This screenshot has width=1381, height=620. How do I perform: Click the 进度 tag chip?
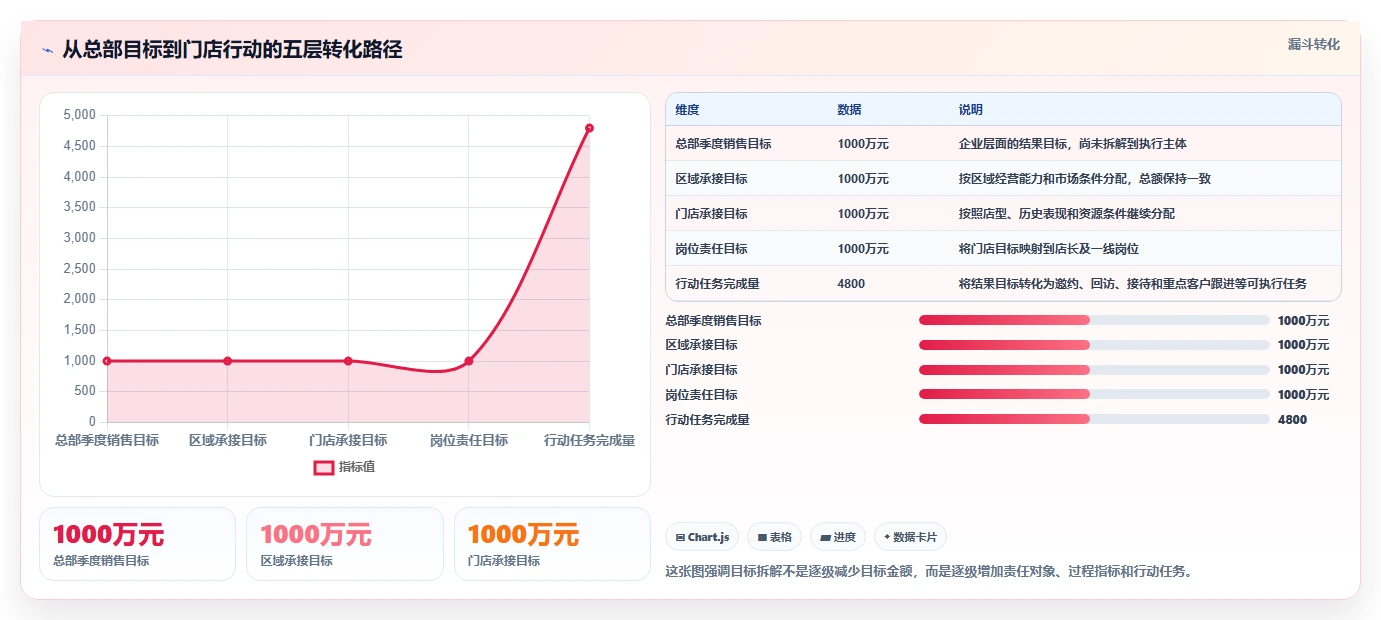[x=838, y=537]
